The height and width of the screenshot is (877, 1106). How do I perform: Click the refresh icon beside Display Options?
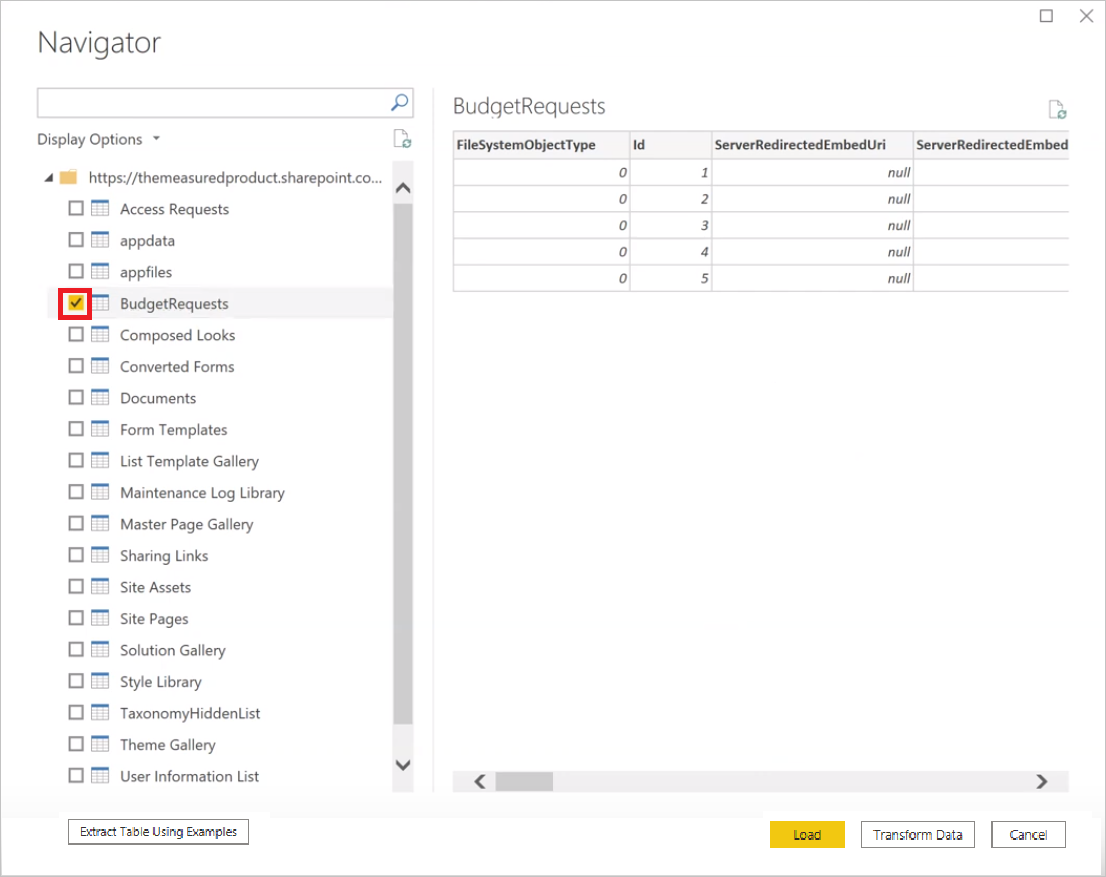pyautogui.click(x=402, y=139)
